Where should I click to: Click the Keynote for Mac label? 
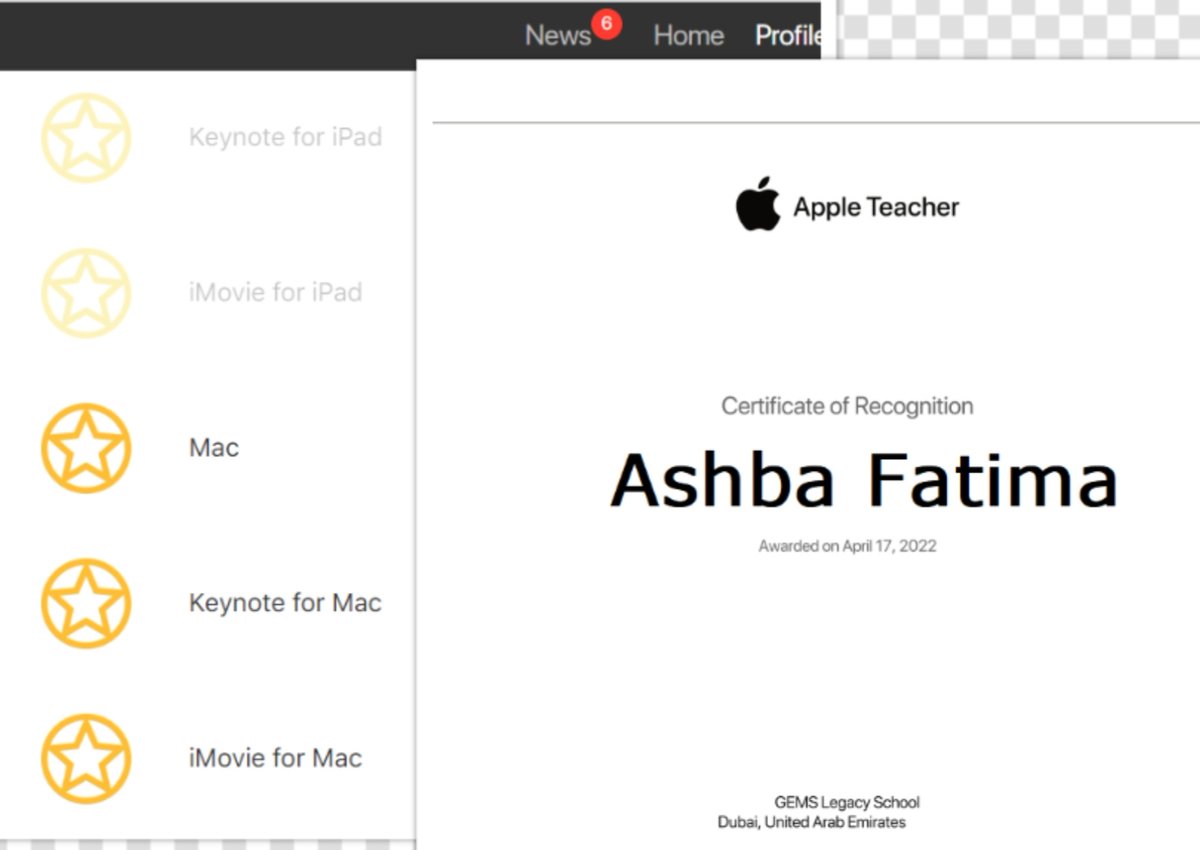click(285, 603)
